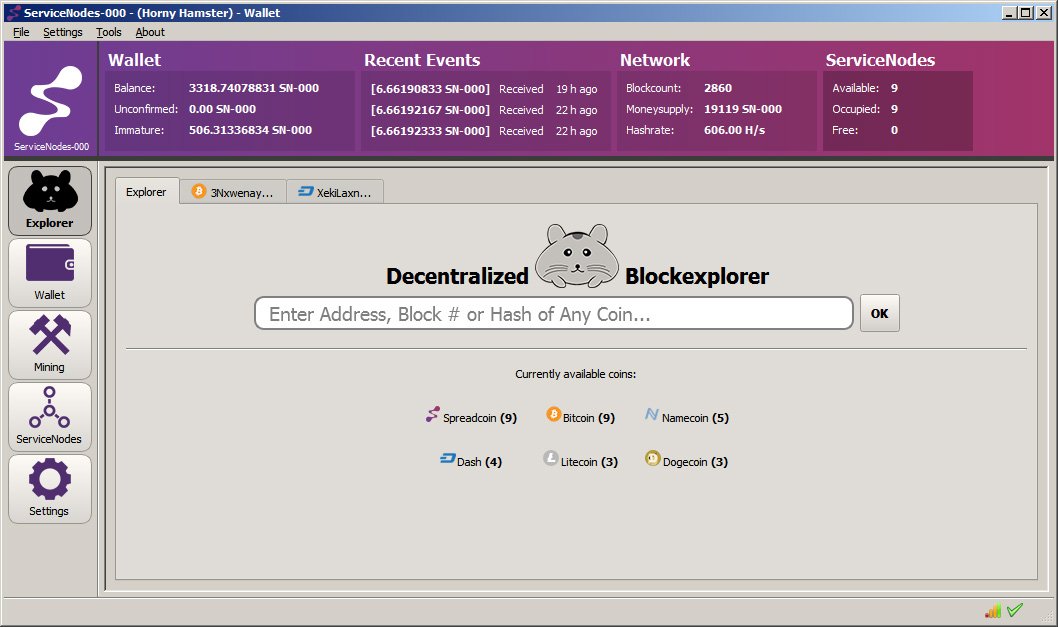Image resolution: width=1058 pixels, height=627 pixels.
Task: Click the signal strength status icon
Action: click(993, 610)
